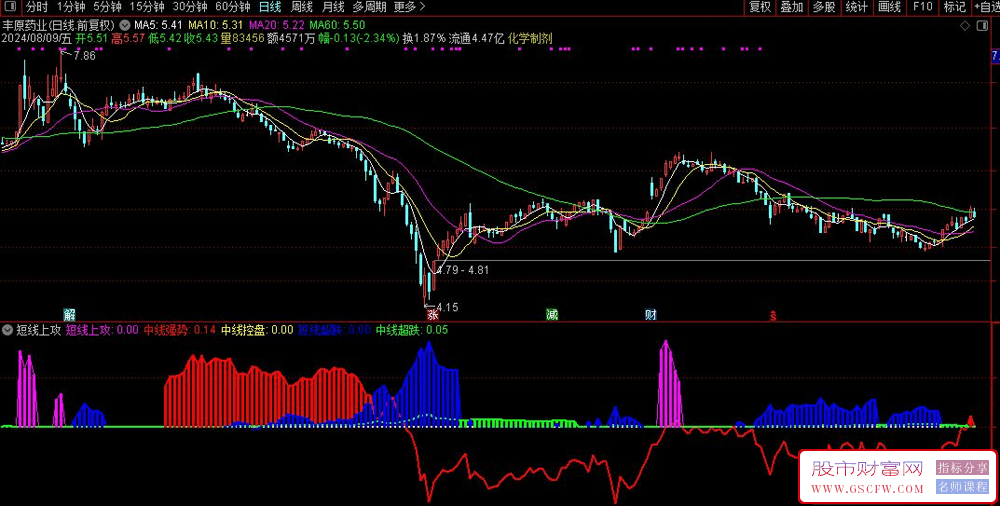Click the MA20: 5.22 label

276,26
